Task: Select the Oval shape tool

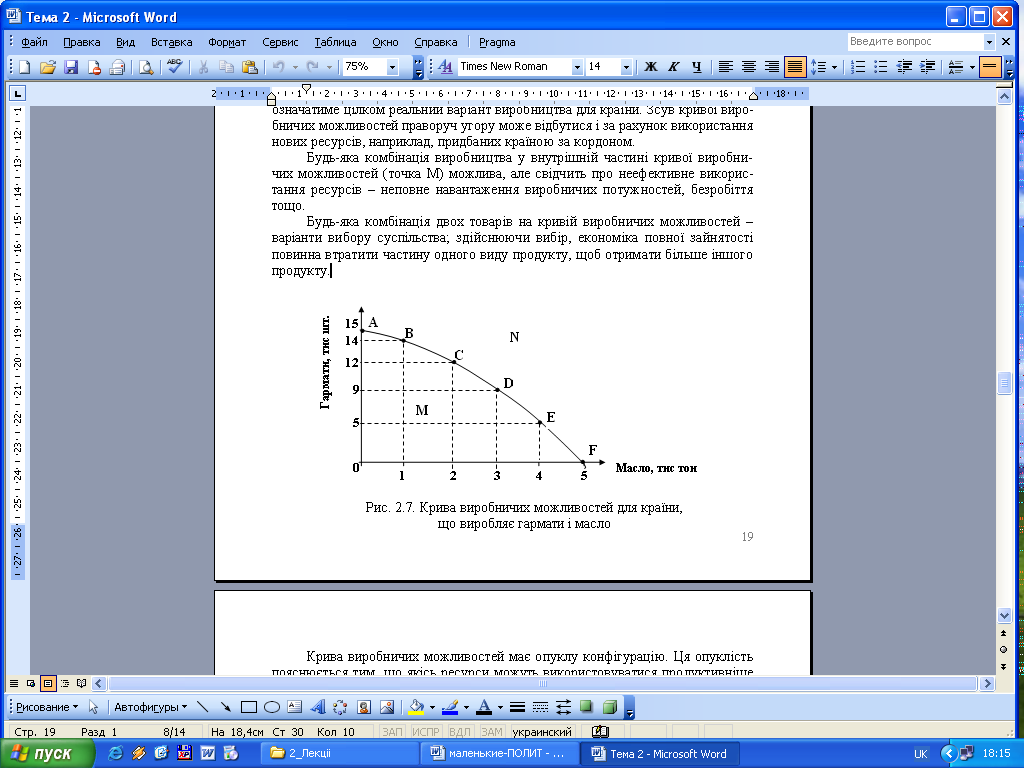Action: click(x=272, y=707)
